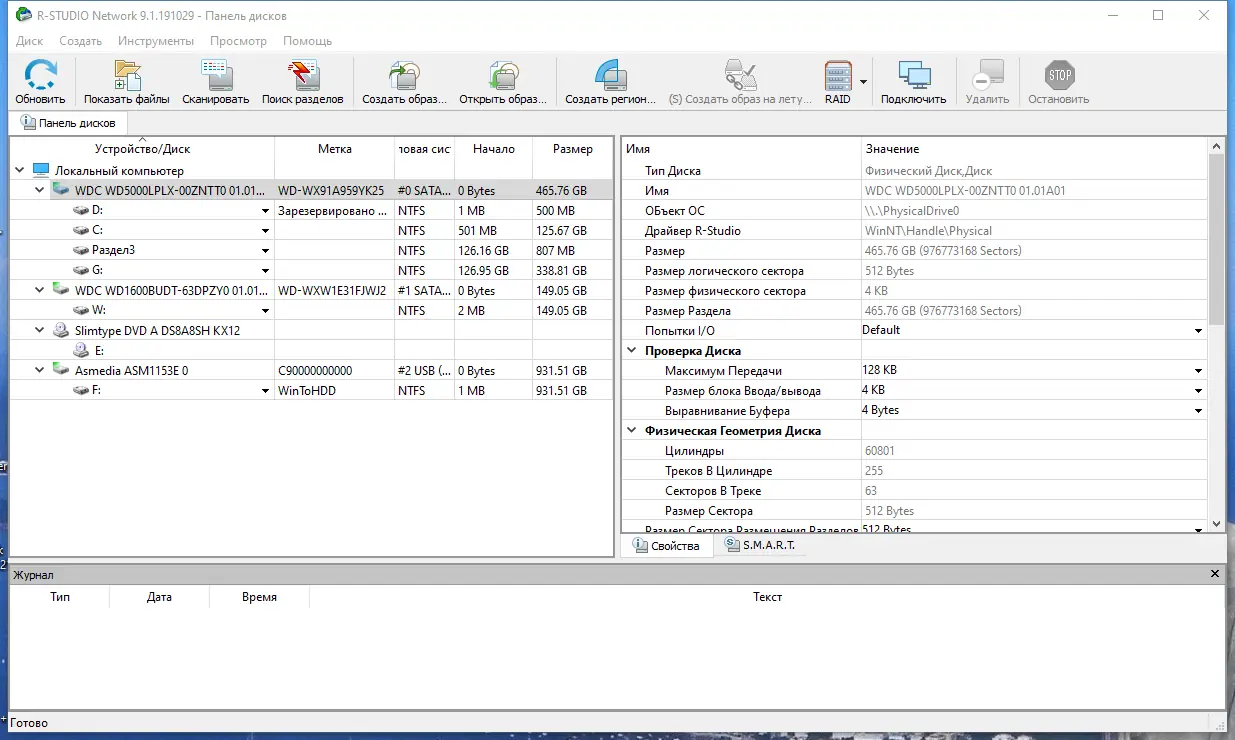Select the Панель дисков tab
This screenshot has width=1235, height=740.
(x=68, y=123)
